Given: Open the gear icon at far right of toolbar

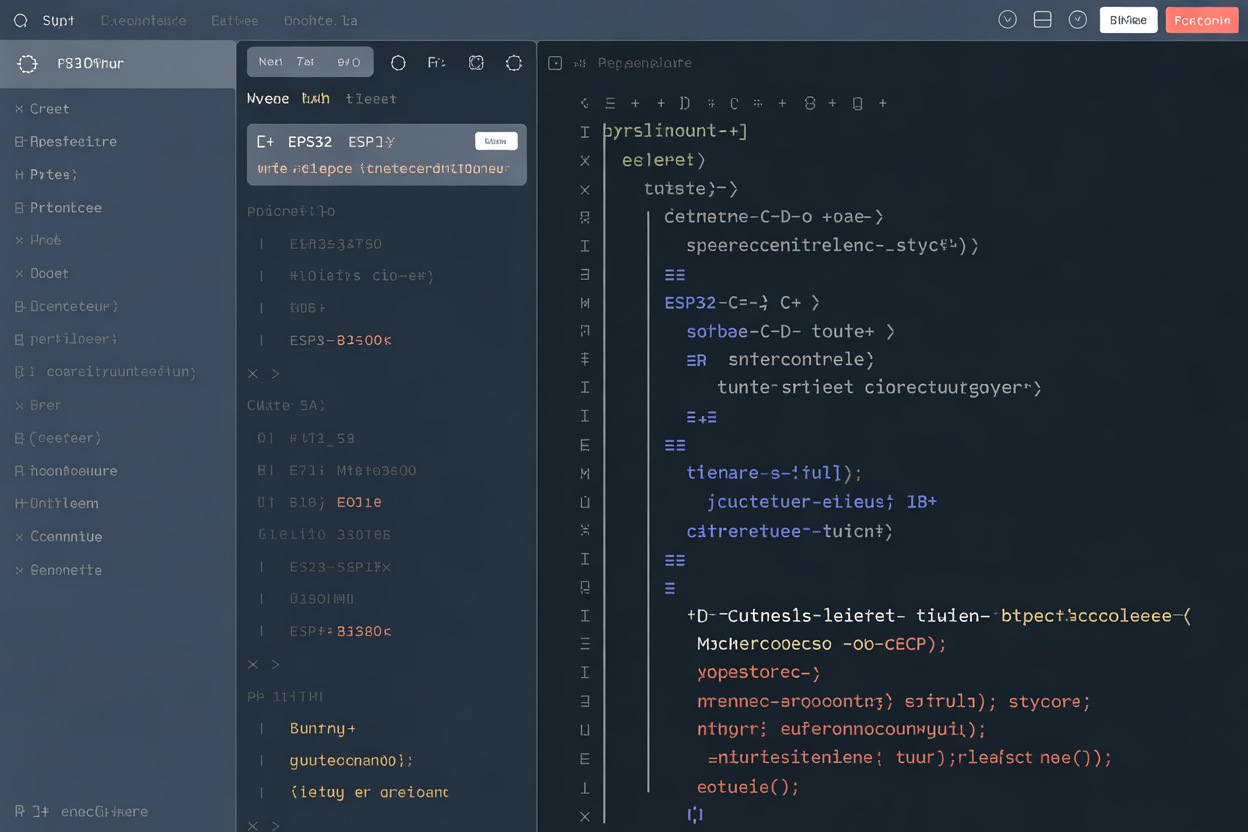Looking at the screenshot, I should click(514, 62).
